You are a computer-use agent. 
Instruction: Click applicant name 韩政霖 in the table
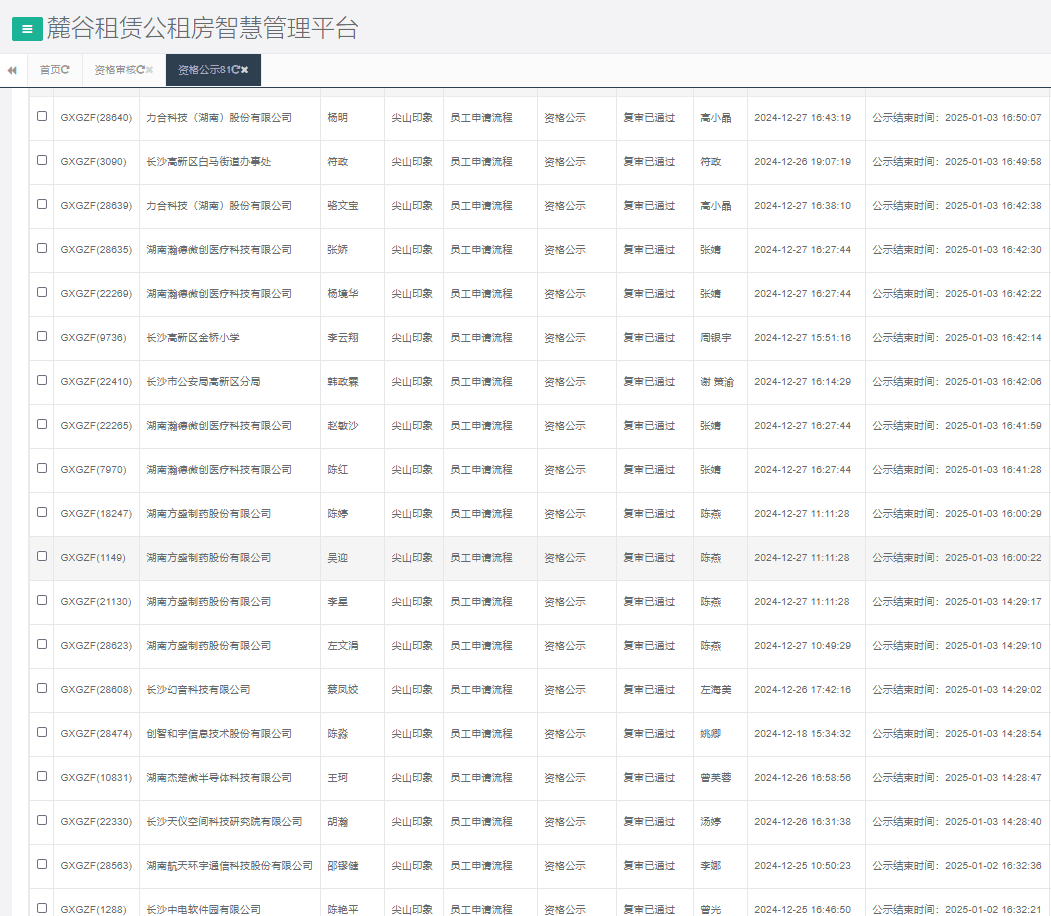pos(342,382)
